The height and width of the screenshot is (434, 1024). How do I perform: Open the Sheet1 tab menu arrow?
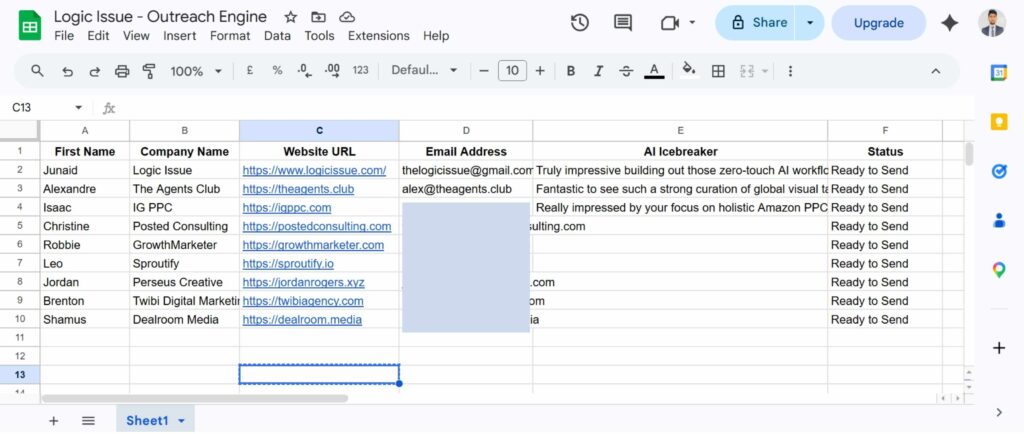click(x=182, y=421)
